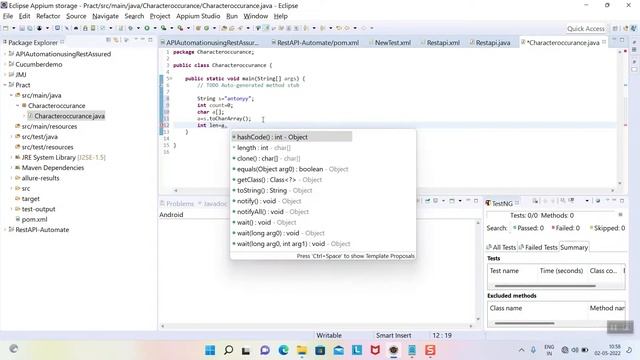
Task: Toggle the Passed: 0 filter in TestNG
Action: 528,228
